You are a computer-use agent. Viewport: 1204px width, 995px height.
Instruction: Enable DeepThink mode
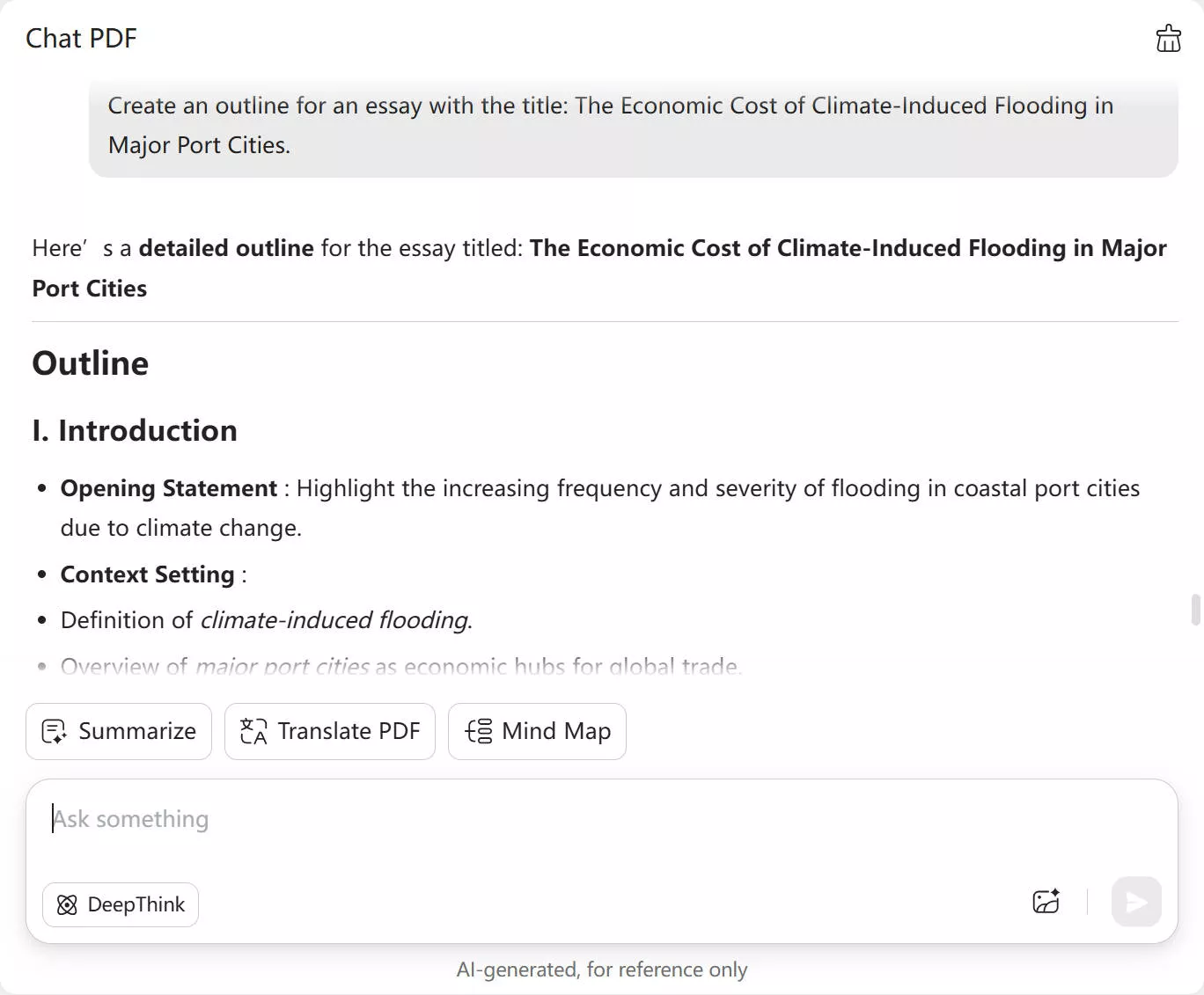point(121,904)
